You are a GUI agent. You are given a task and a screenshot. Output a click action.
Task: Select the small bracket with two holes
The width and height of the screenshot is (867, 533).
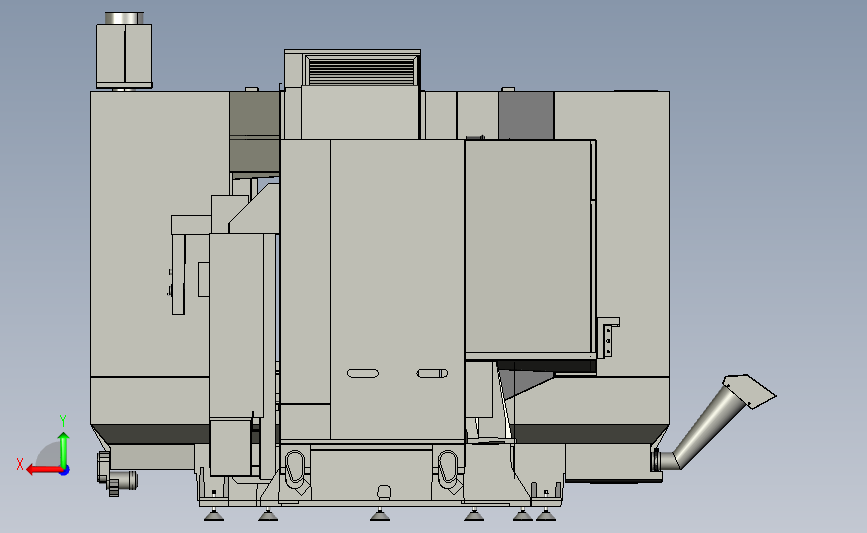click(608, 337)
